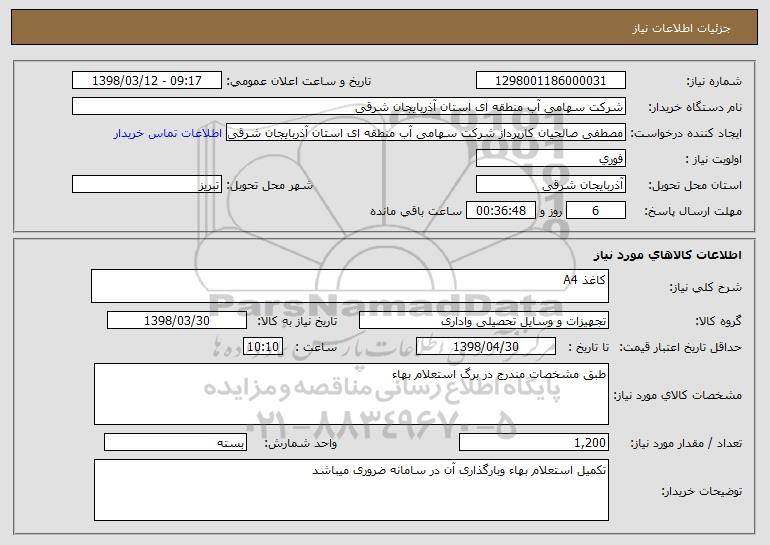Click the buyer notes text box

pos(351,490)
